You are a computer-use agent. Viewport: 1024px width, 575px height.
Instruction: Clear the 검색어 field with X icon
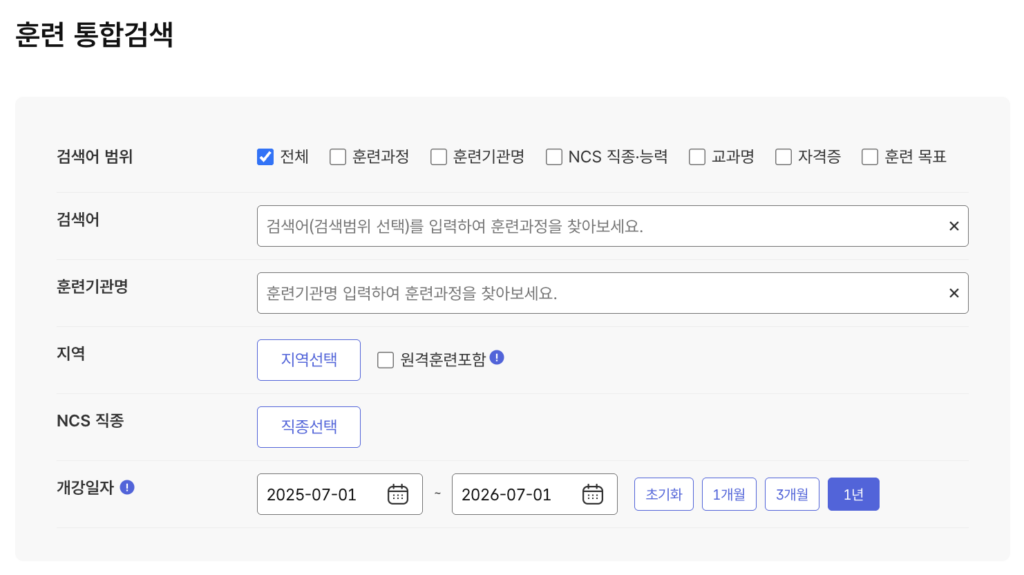[953, 226]
